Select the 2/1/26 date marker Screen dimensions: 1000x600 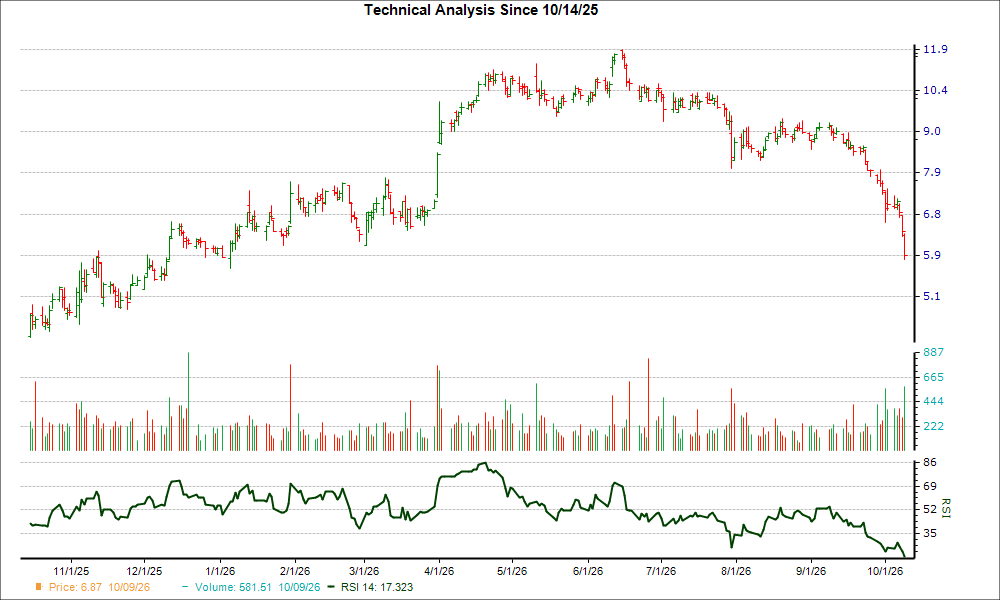pos(295,571)
